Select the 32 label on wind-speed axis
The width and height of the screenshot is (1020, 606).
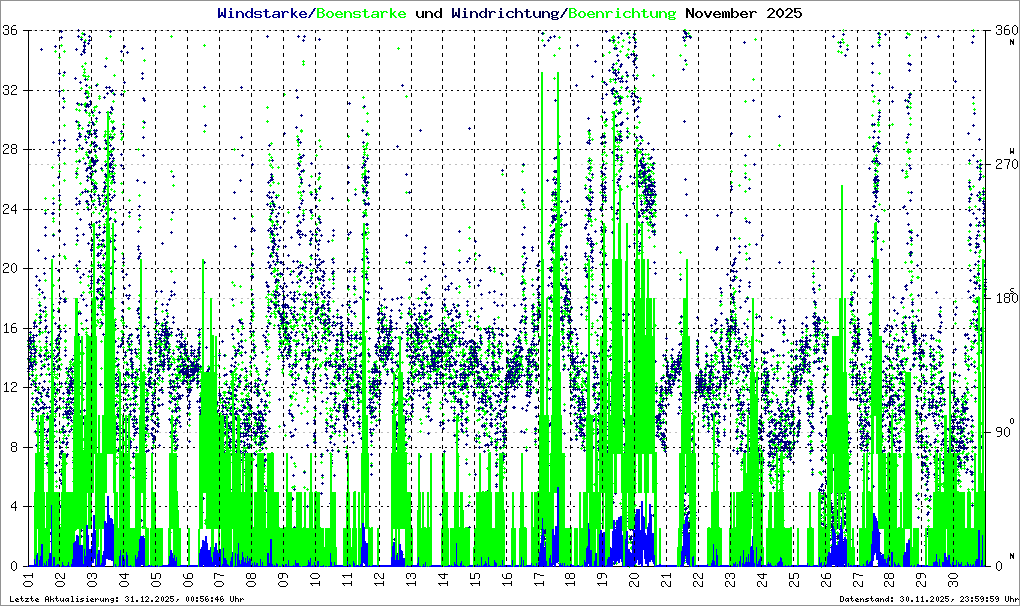[10, 90]
